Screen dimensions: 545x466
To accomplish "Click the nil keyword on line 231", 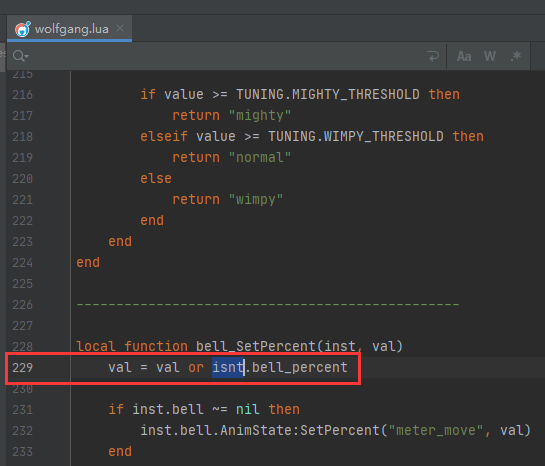I will pos(248,409).
